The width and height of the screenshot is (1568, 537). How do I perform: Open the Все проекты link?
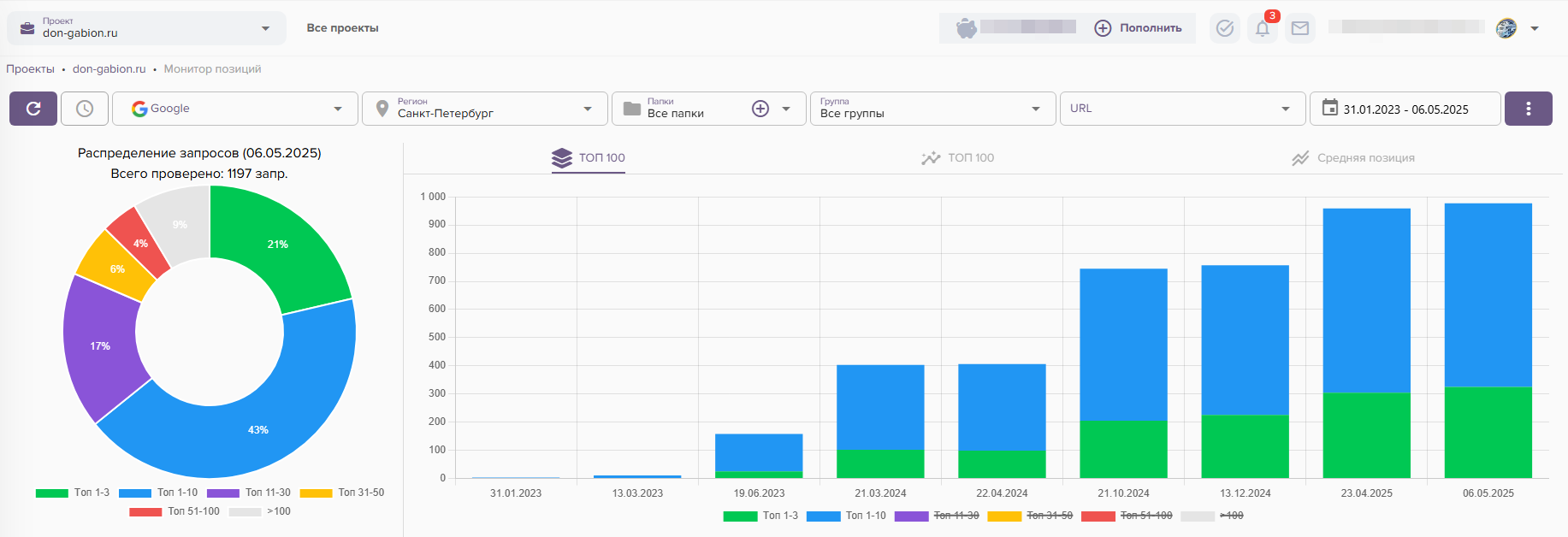342,28
